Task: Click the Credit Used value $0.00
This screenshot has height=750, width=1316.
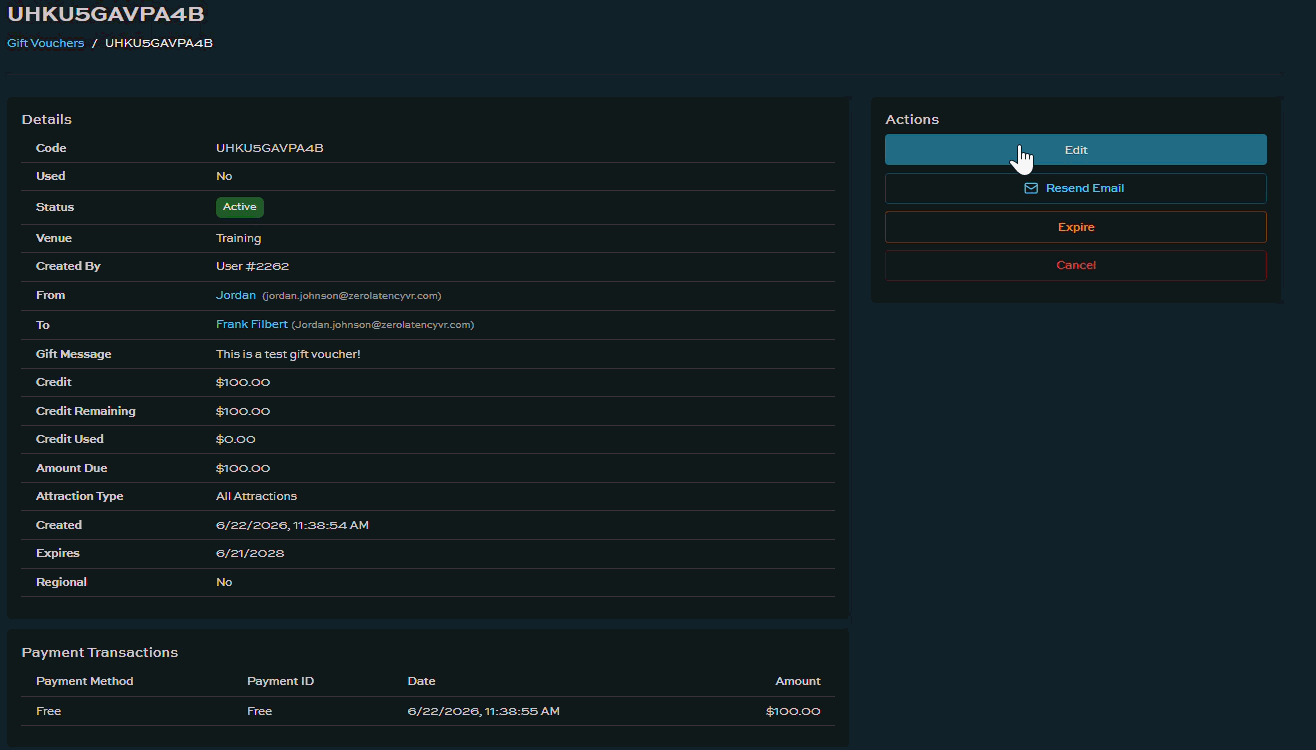Action: pos(236,439)
